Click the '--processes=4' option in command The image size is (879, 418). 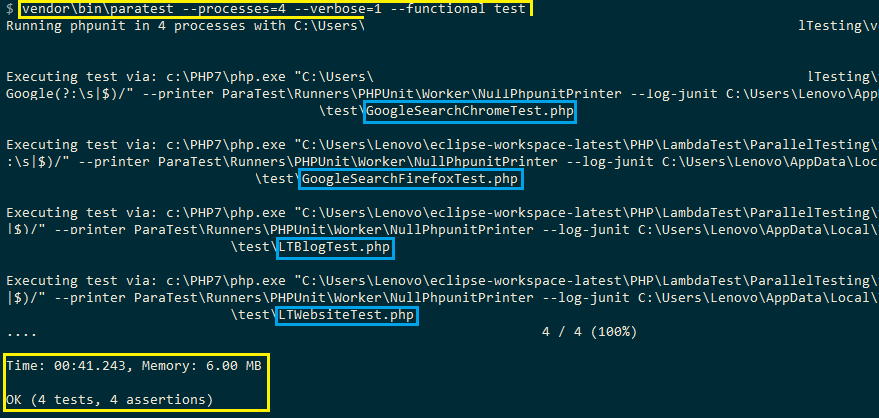click(x=234, y=9)
